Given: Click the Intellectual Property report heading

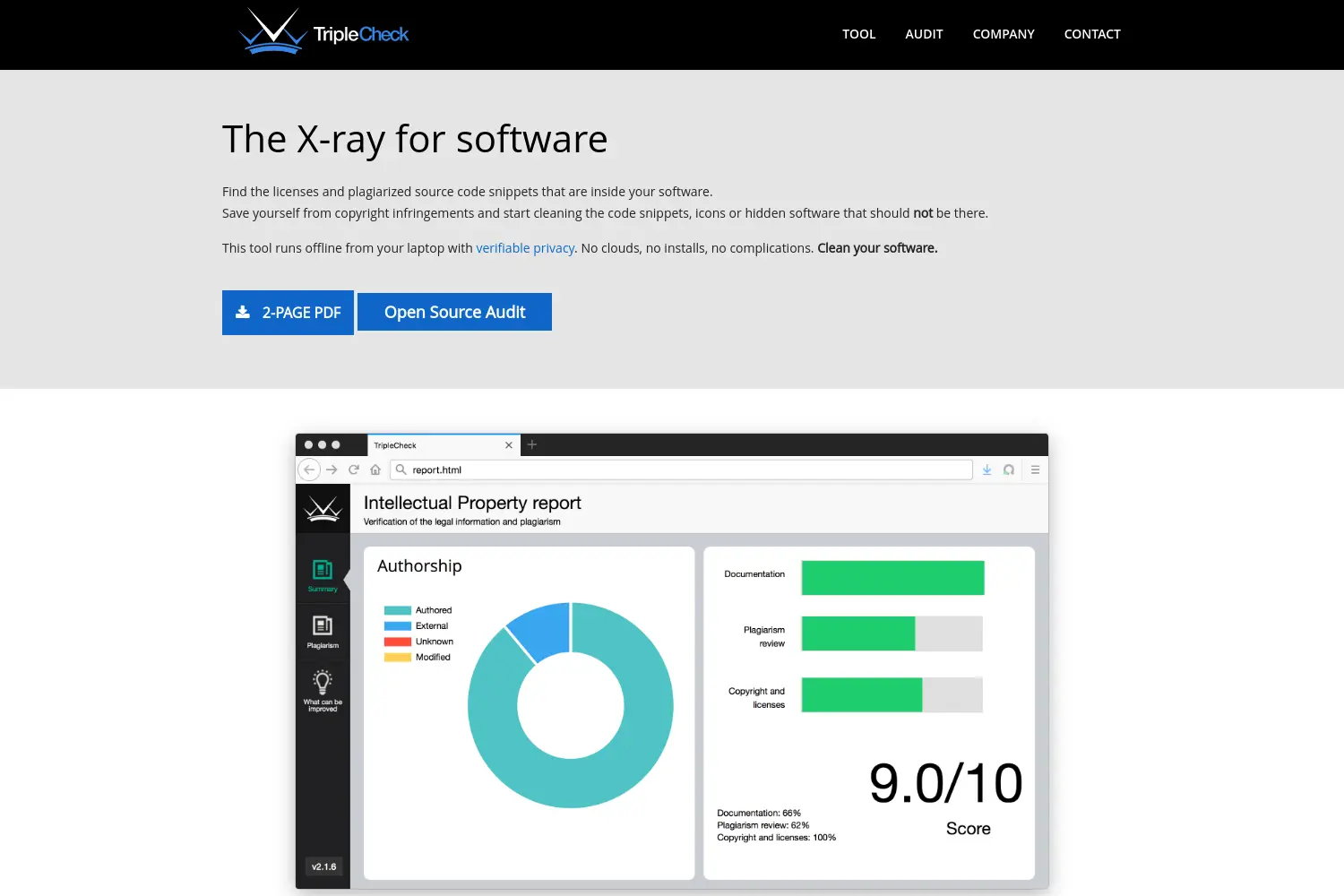Looking at the screenshot, I should click(x=472, y=503).
